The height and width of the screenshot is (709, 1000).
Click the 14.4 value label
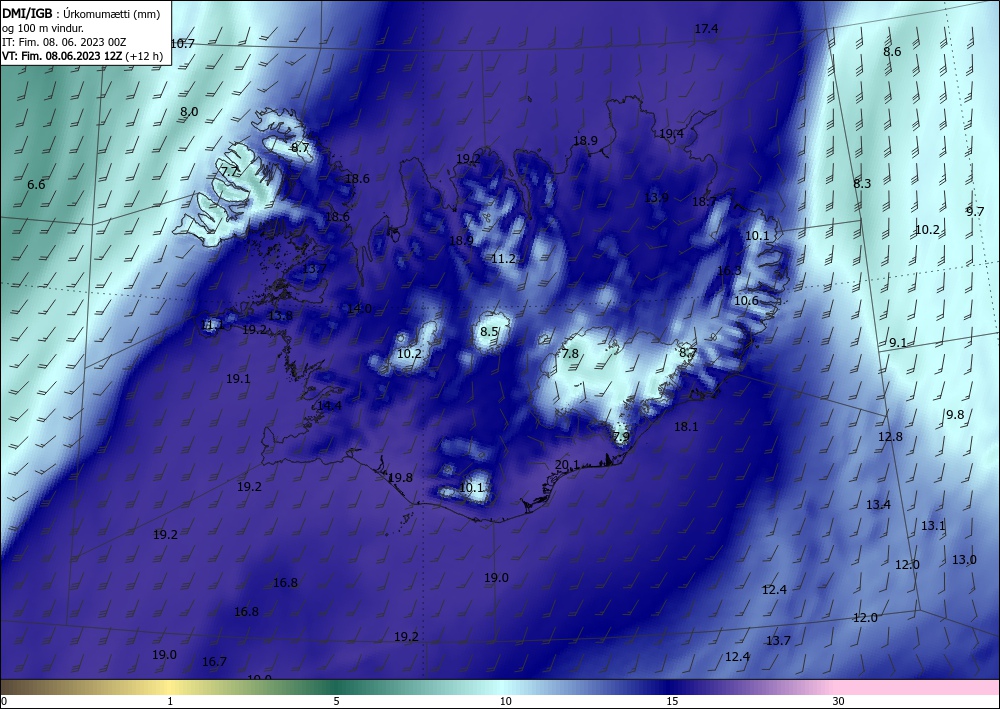pyautogui.click(x=329, y=406)
